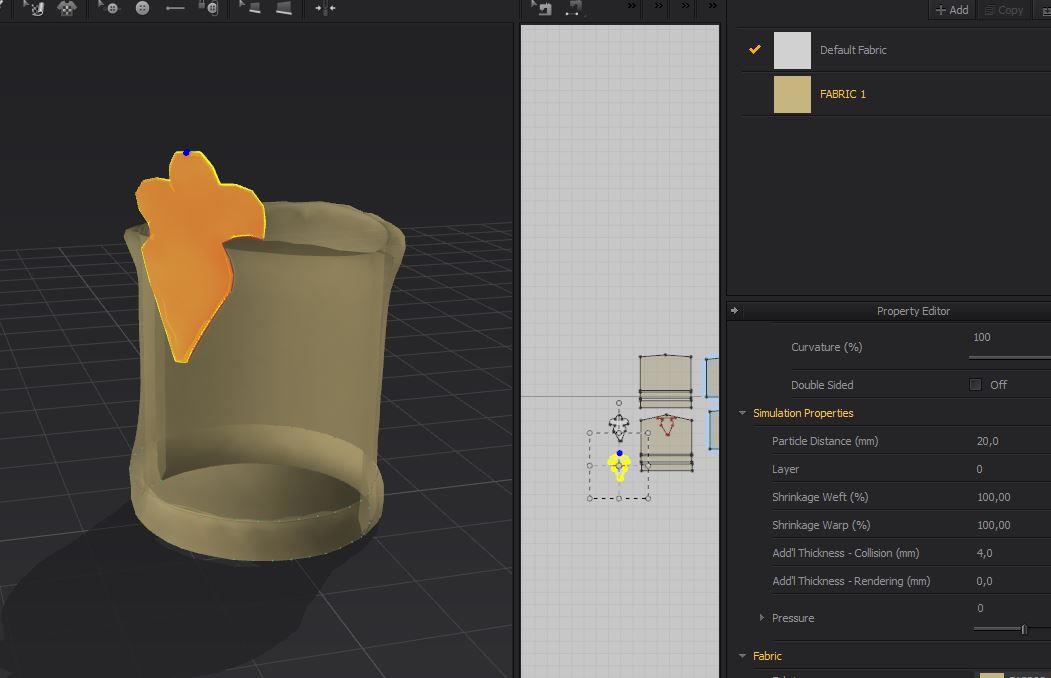
Task: Toggle the checkmark beside Default Fabric
Action: (x=755, y=49)
